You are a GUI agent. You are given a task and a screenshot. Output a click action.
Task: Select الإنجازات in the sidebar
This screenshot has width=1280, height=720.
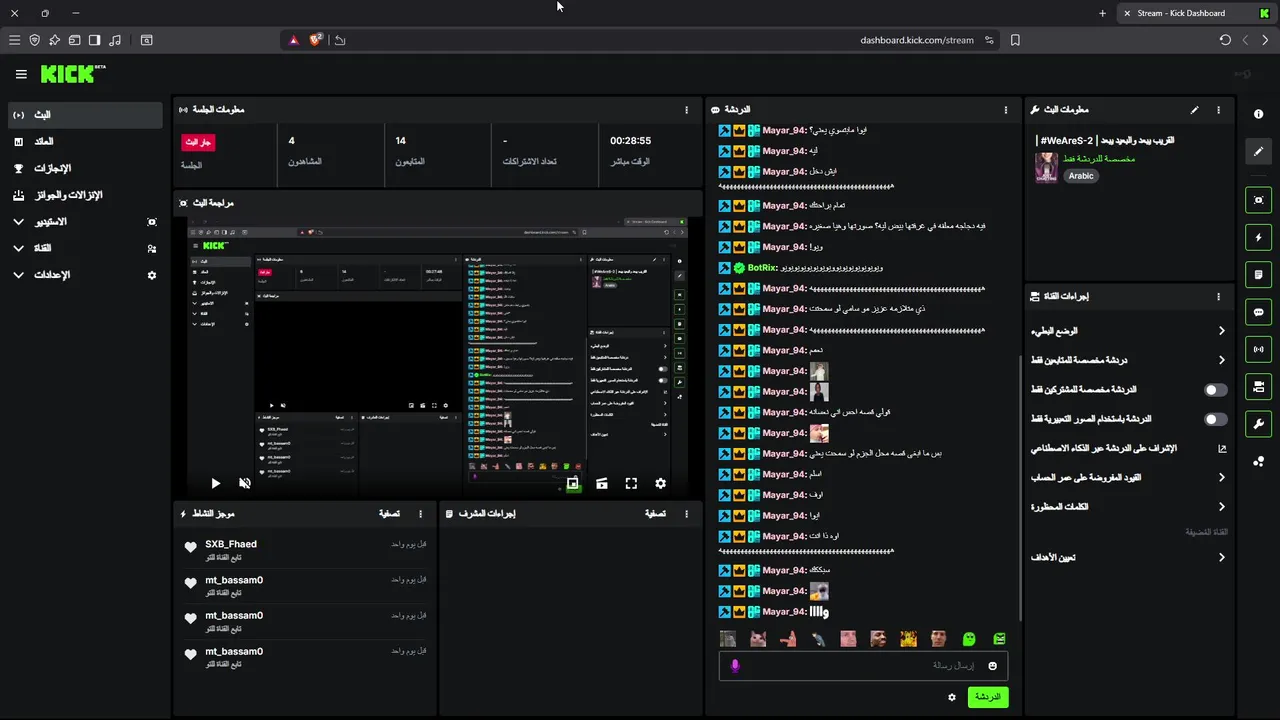85,168
